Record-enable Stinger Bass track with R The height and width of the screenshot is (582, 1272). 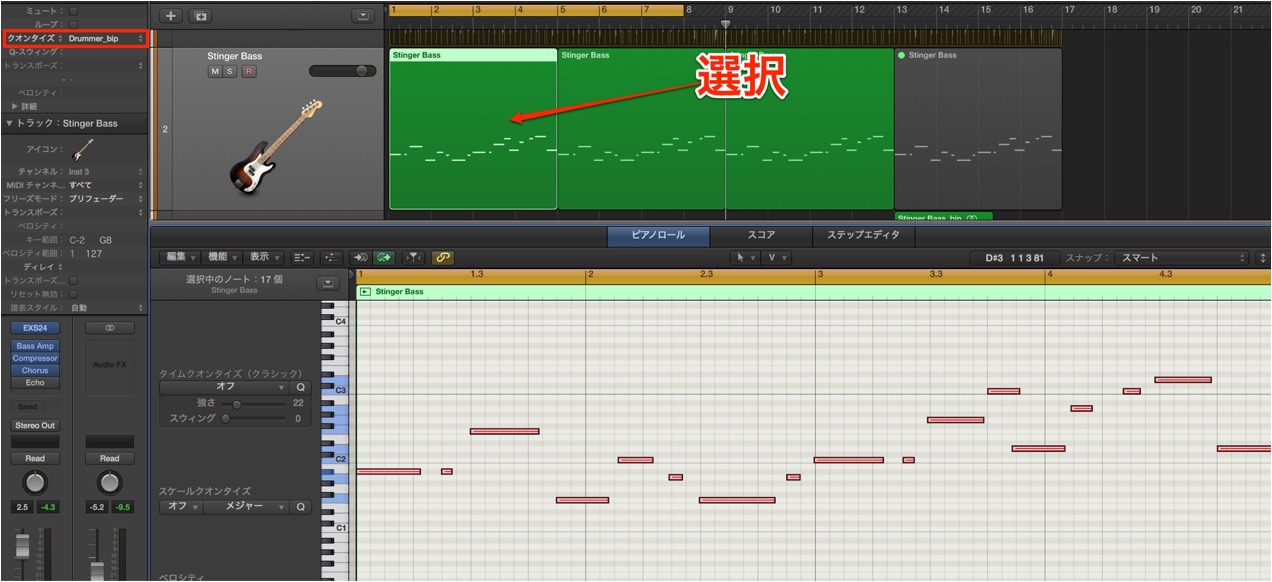click(x=249, y=72)
